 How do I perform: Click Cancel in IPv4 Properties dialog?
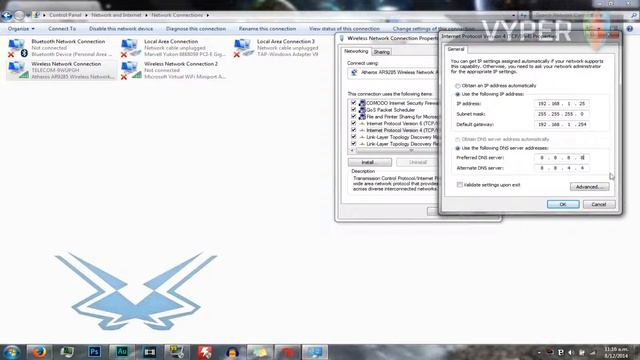coord(599,204)
